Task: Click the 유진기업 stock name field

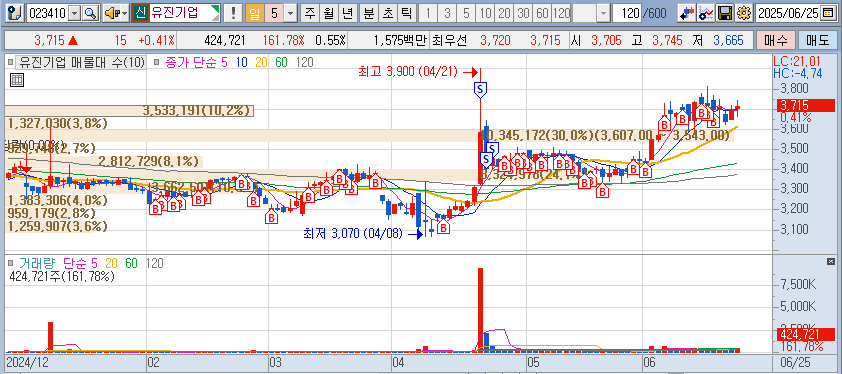Action: point(180,13)
